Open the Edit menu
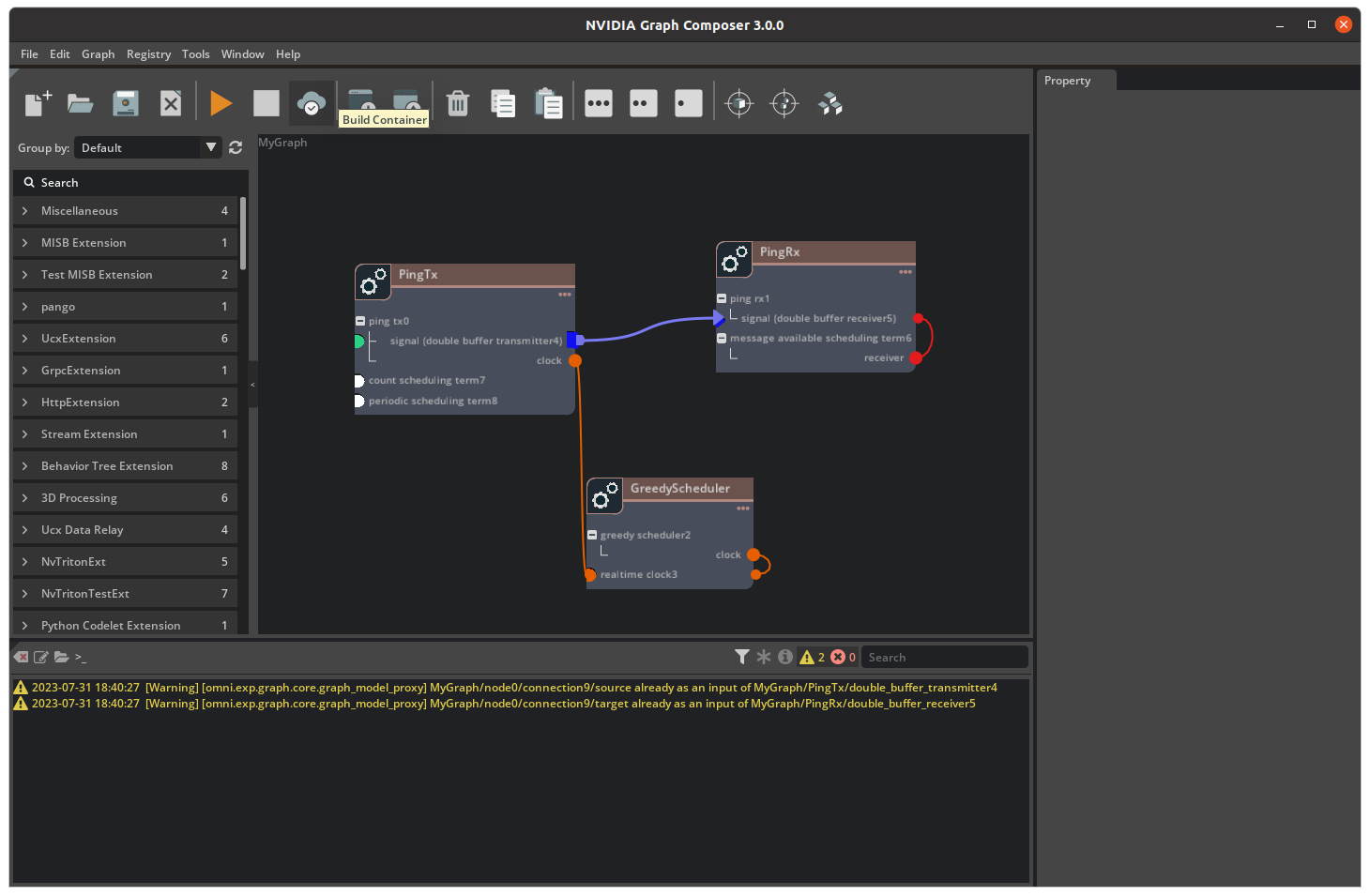Screen dimensions: 1370x896 [60, 54]
